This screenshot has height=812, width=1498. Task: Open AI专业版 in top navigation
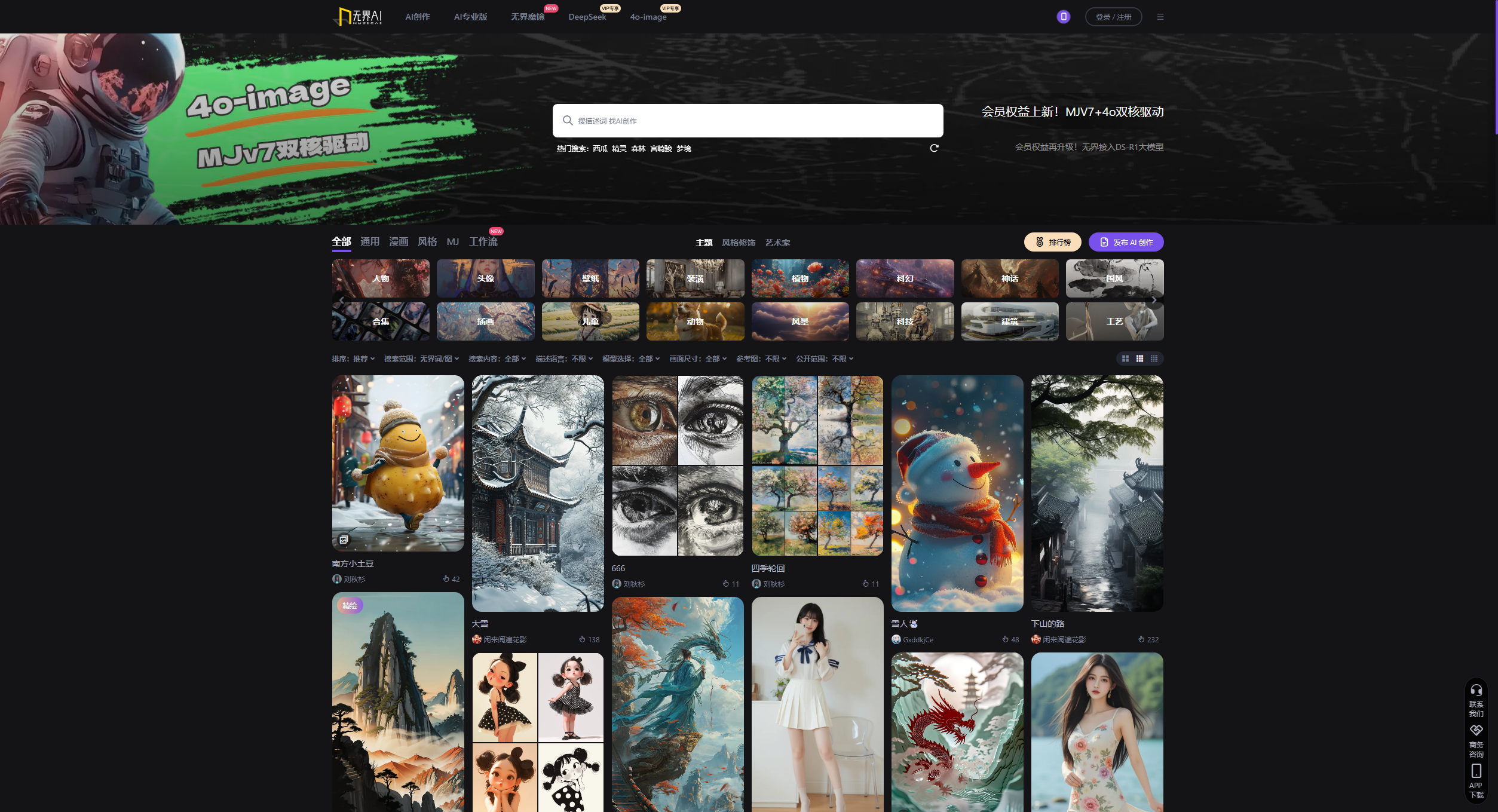(470, 17)
